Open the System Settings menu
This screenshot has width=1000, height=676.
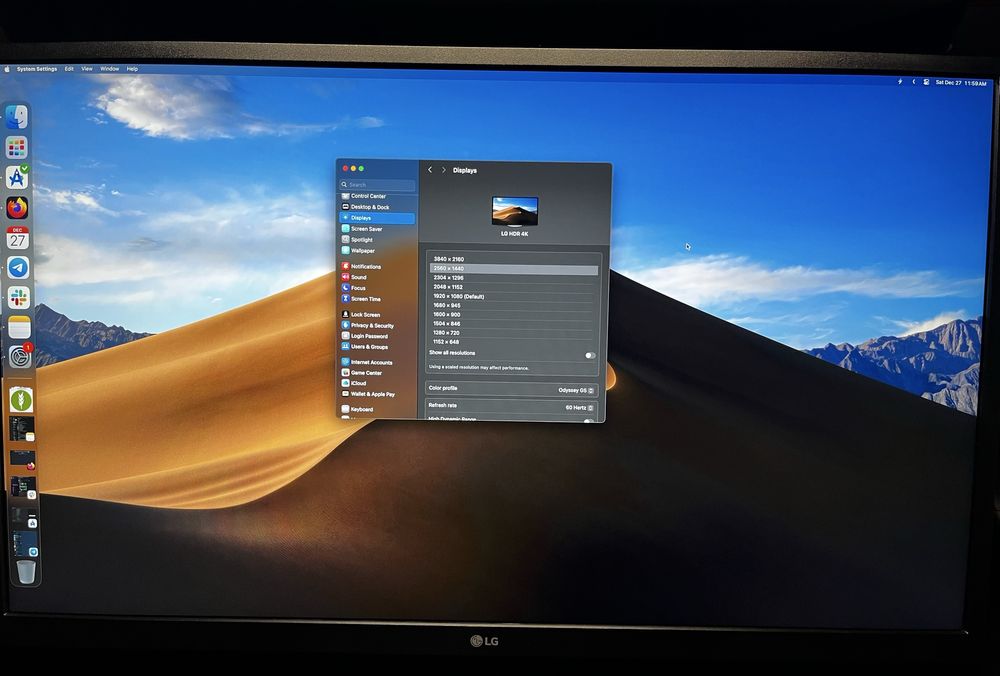[37, 69]
